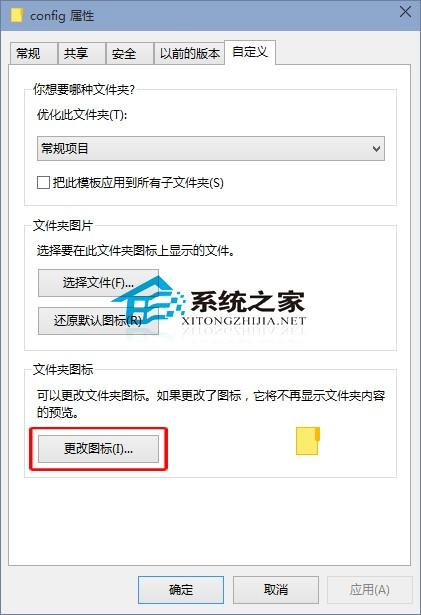Click the yellow folder icon preview
Viewport: 421px width, 615px height.
[x=308, y=441]
